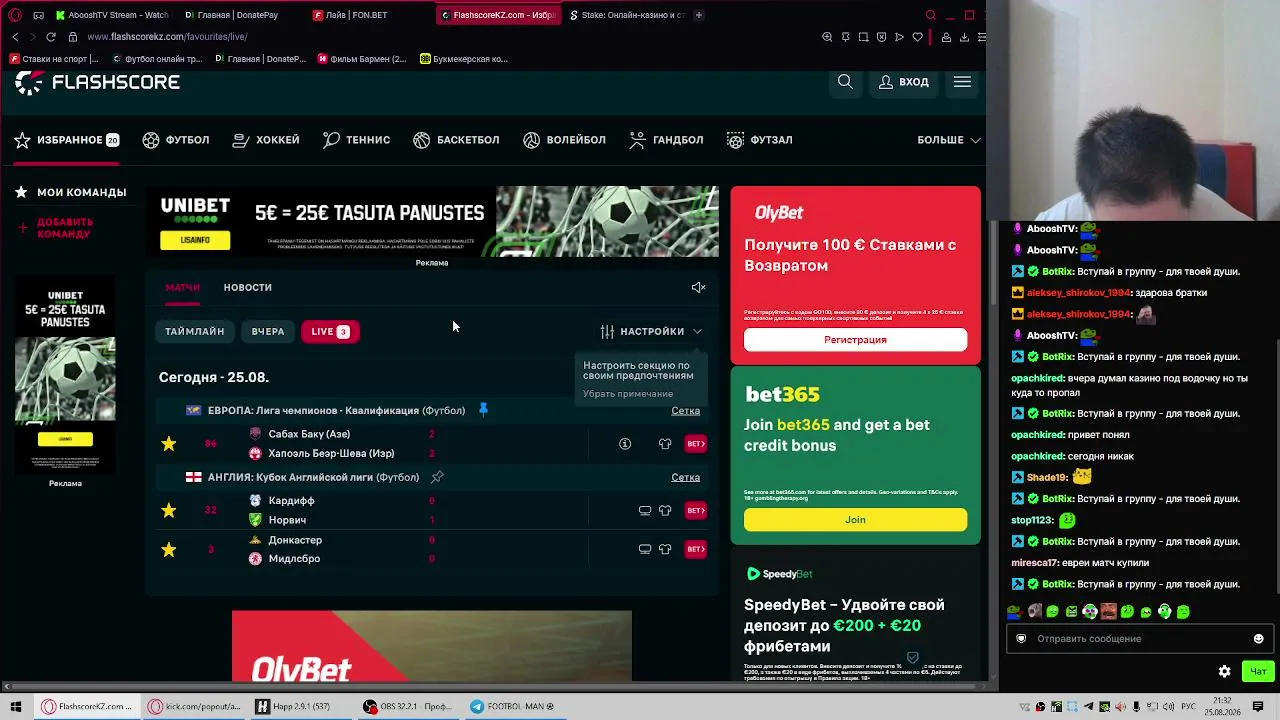Click Добавить команду link
The height and width of the screenshot is (720, 1280).
65,228
